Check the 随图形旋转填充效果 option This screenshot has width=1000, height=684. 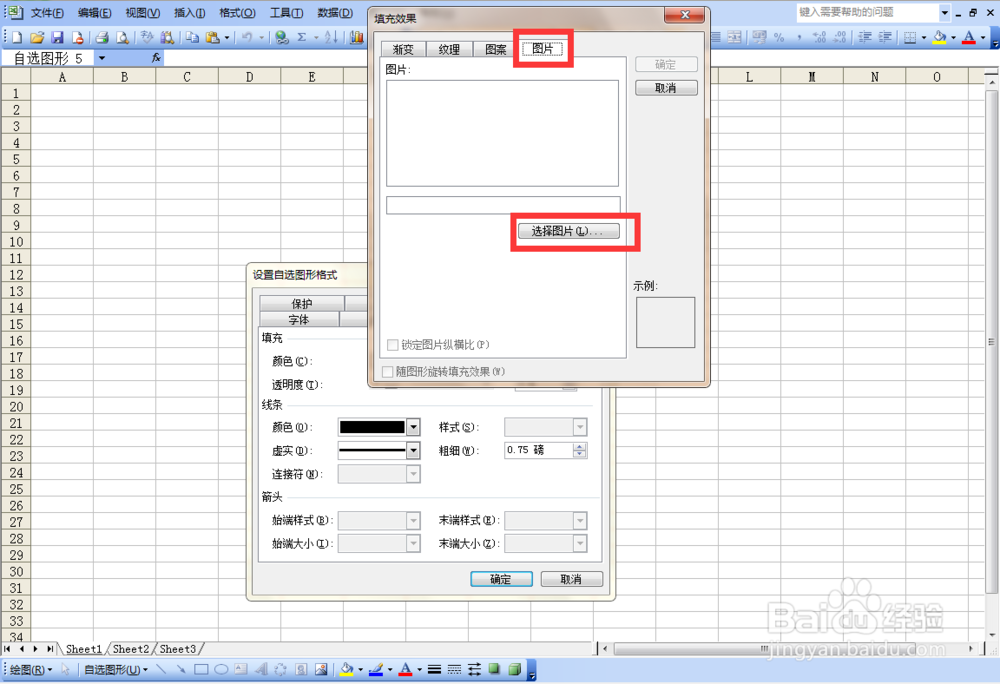click(387, 371)
